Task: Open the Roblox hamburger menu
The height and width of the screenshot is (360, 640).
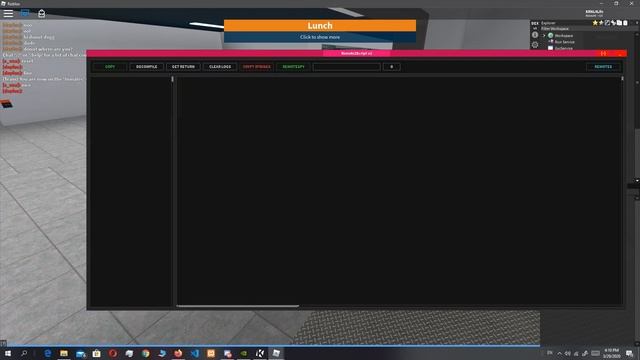Action: pos(8,13)
